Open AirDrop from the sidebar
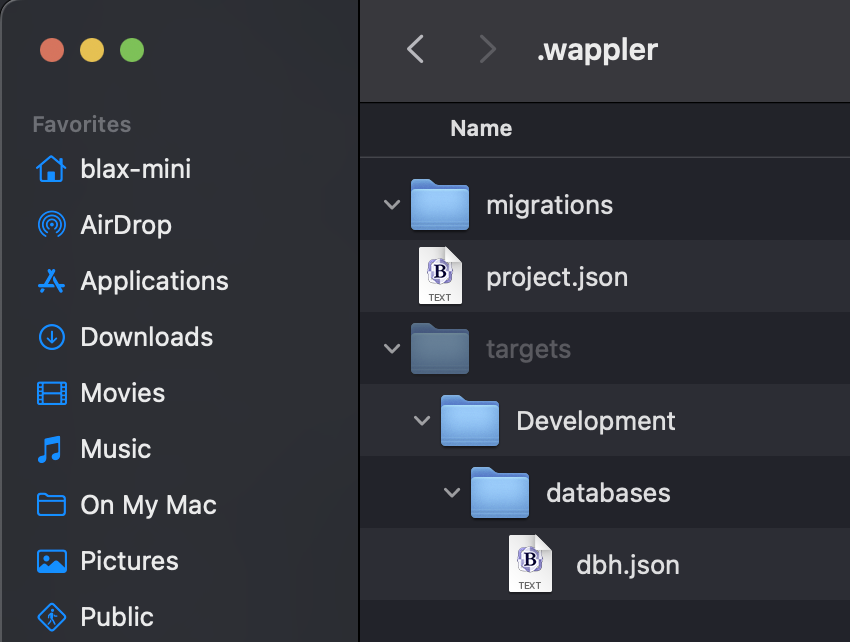850x642 pixels. point(126,225)
